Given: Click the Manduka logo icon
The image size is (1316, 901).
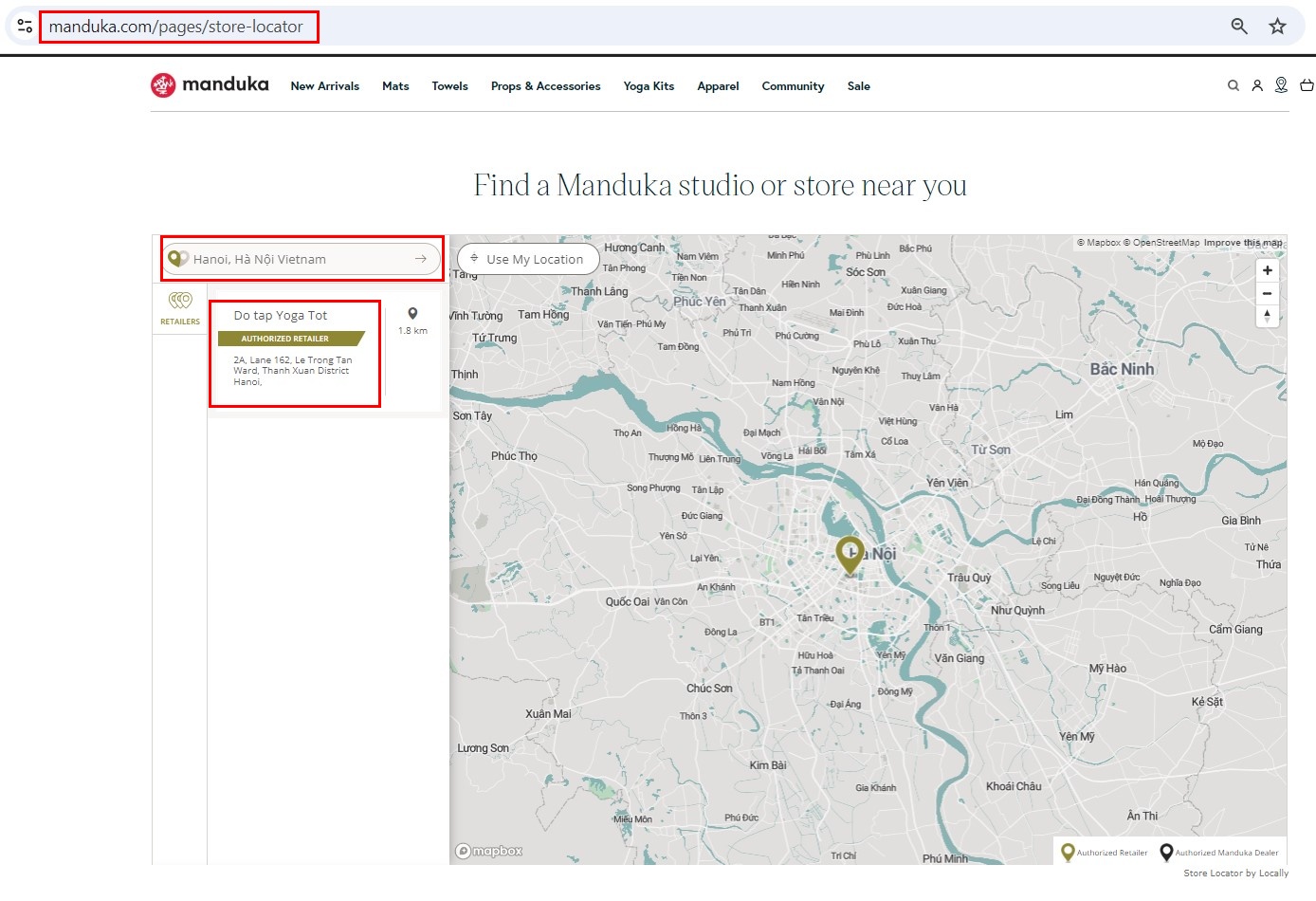Looking at the screenshot, I should click(163, 85).
